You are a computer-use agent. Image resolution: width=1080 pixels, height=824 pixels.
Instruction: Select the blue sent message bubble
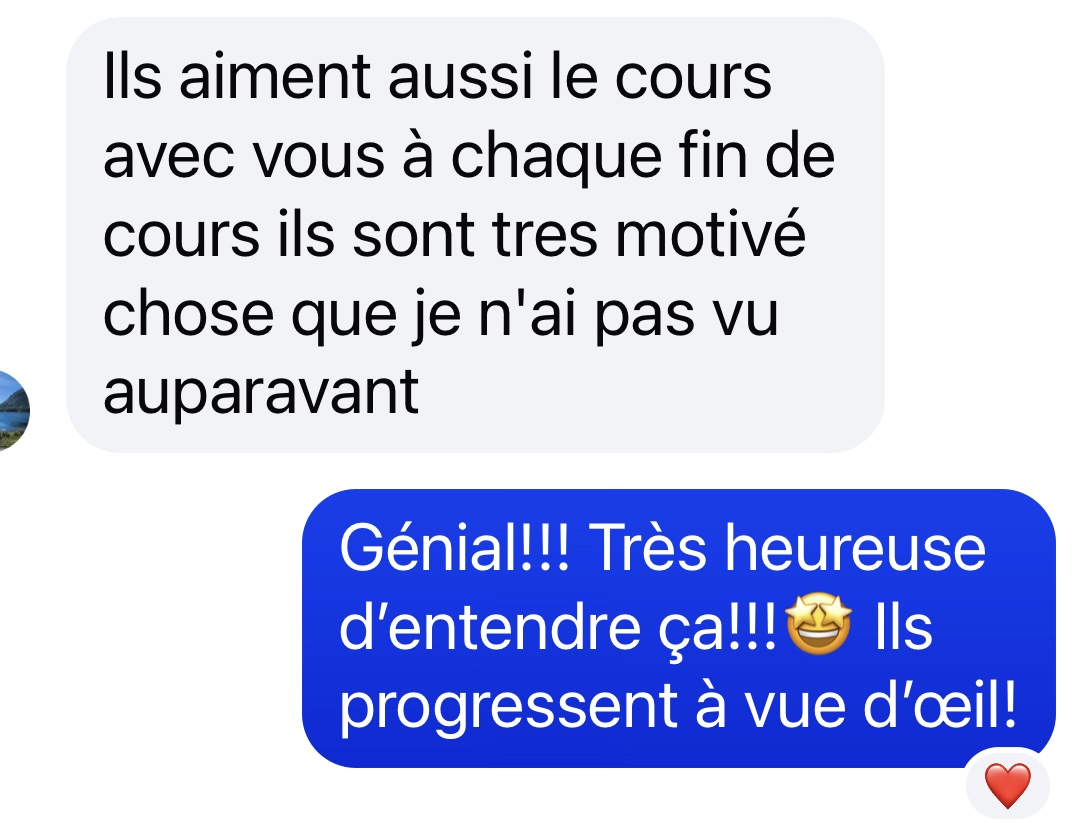tap(678, 628)
